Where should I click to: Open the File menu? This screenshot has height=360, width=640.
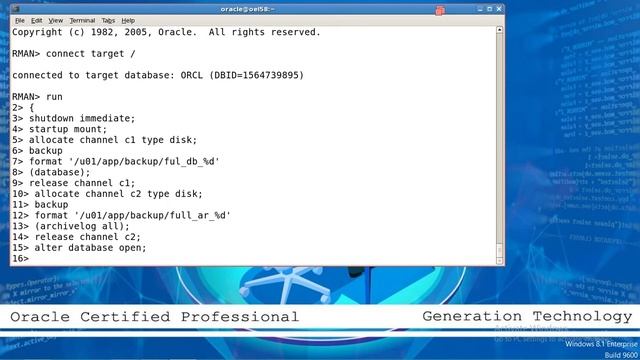20,20
